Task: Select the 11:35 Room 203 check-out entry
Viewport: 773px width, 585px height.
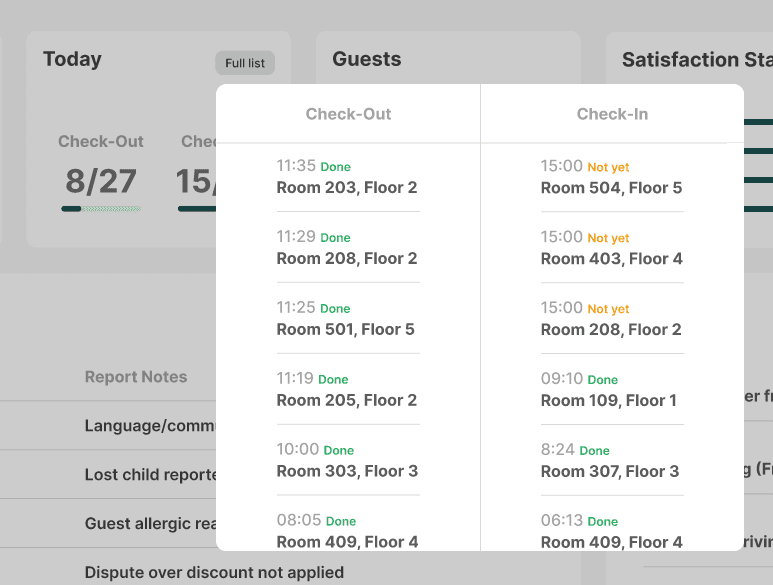Action: pos(347,177)
